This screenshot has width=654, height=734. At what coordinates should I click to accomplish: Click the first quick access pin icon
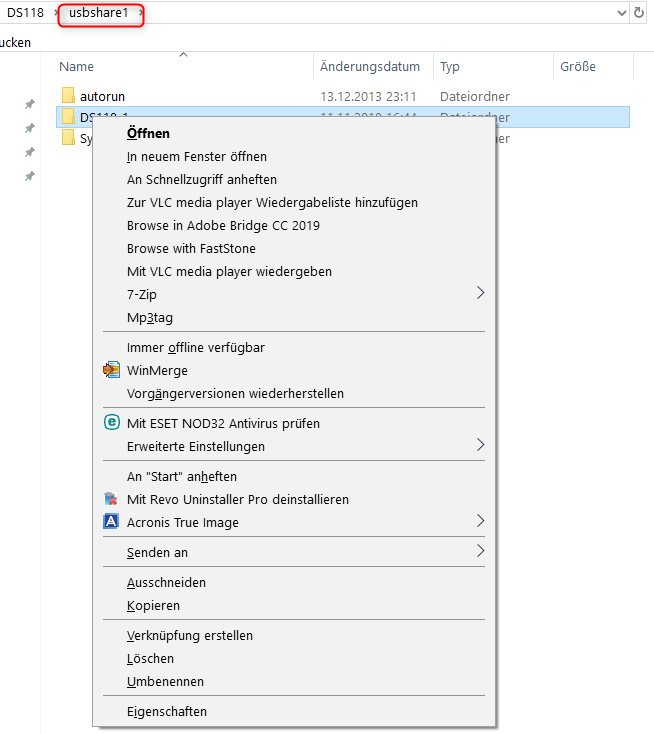(x=30, y=104)
